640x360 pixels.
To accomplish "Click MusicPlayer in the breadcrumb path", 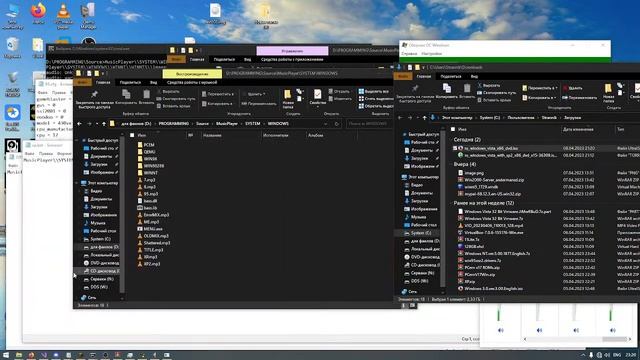I will (x=227, y=124).
